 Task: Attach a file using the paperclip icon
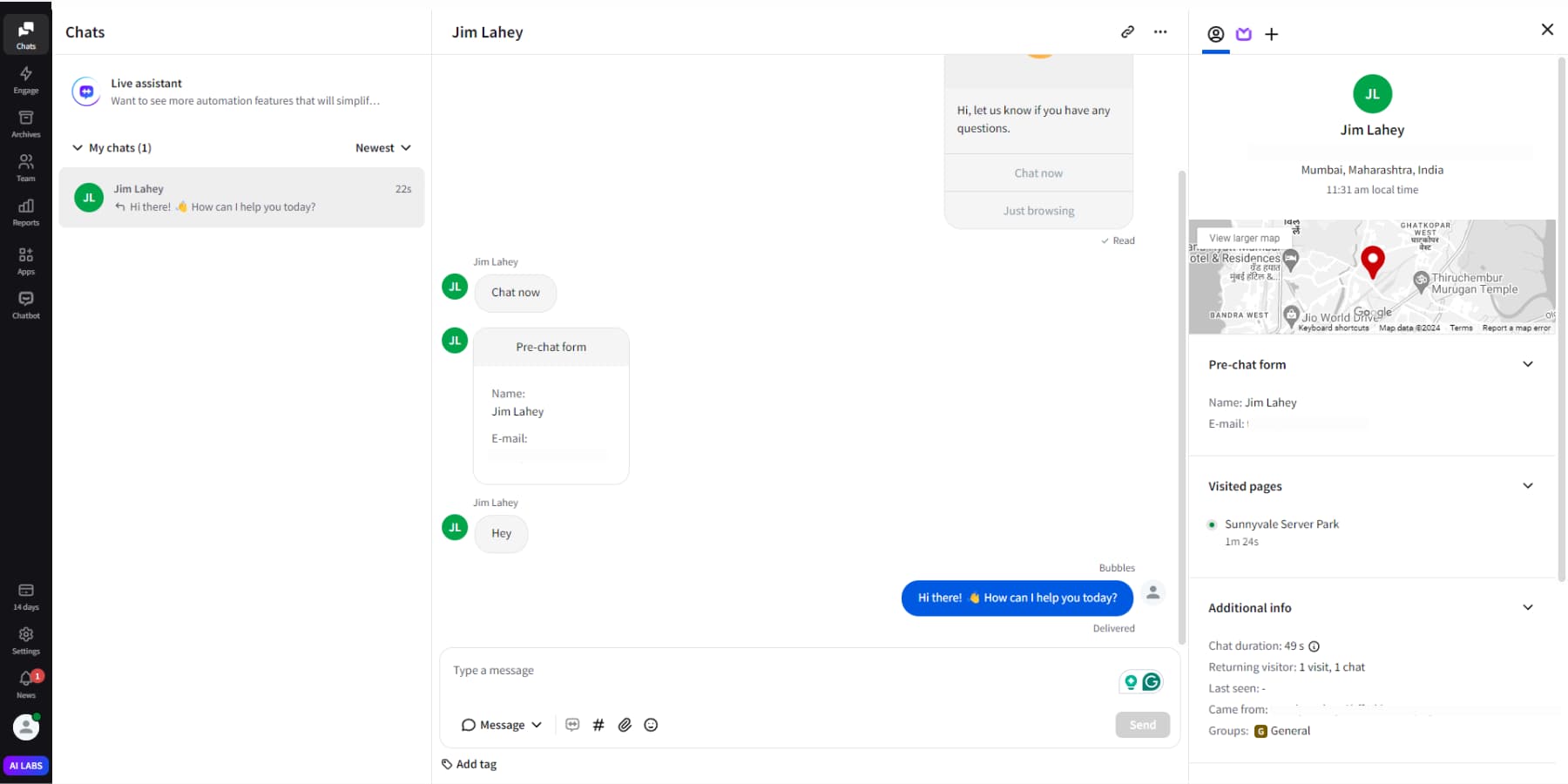625,724
